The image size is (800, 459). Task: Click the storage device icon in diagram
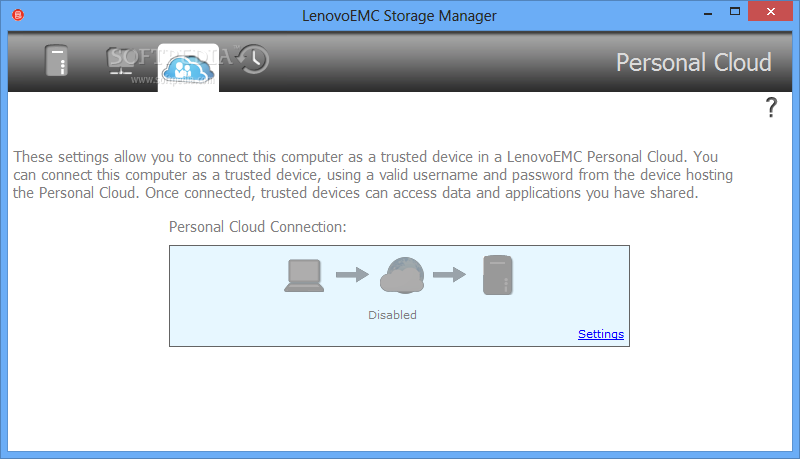click(497, 275)
